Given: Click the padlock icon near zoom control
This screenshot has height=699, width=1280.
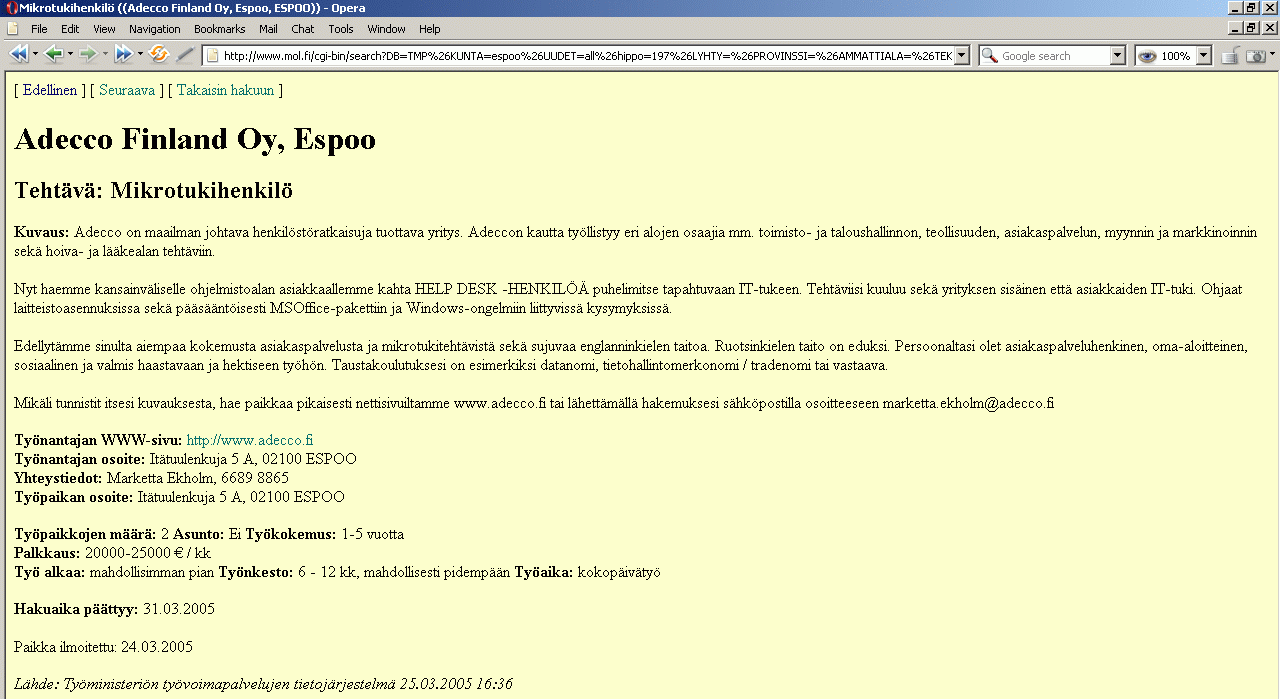Looking at the screenshot, I should 1230,56.
